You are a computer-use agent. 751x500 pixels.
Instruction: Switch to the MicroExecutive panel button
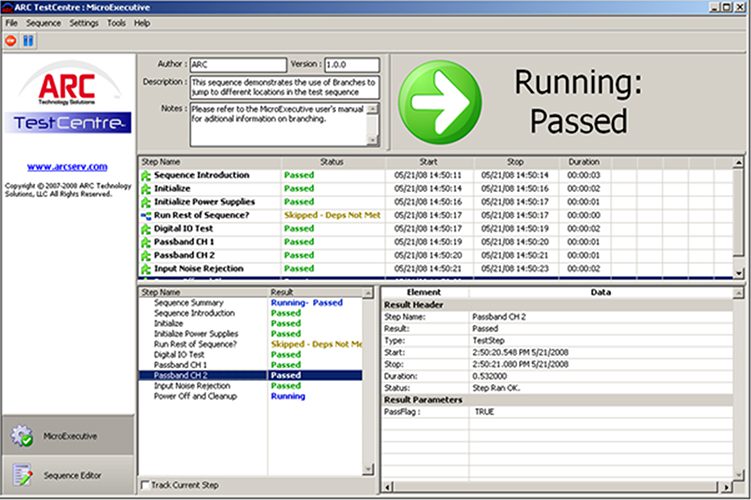tap(68, 435)
